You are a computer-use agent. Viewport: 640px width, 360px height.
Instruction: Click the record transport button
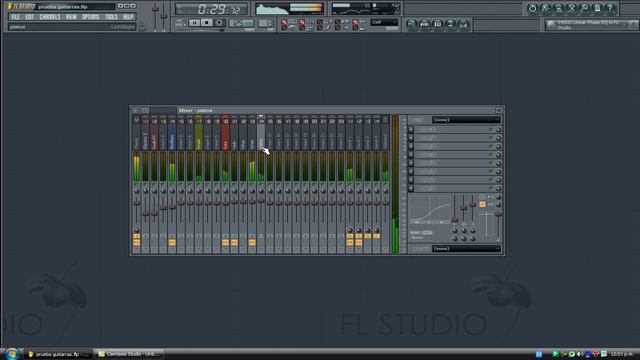[x=219, y=23]
